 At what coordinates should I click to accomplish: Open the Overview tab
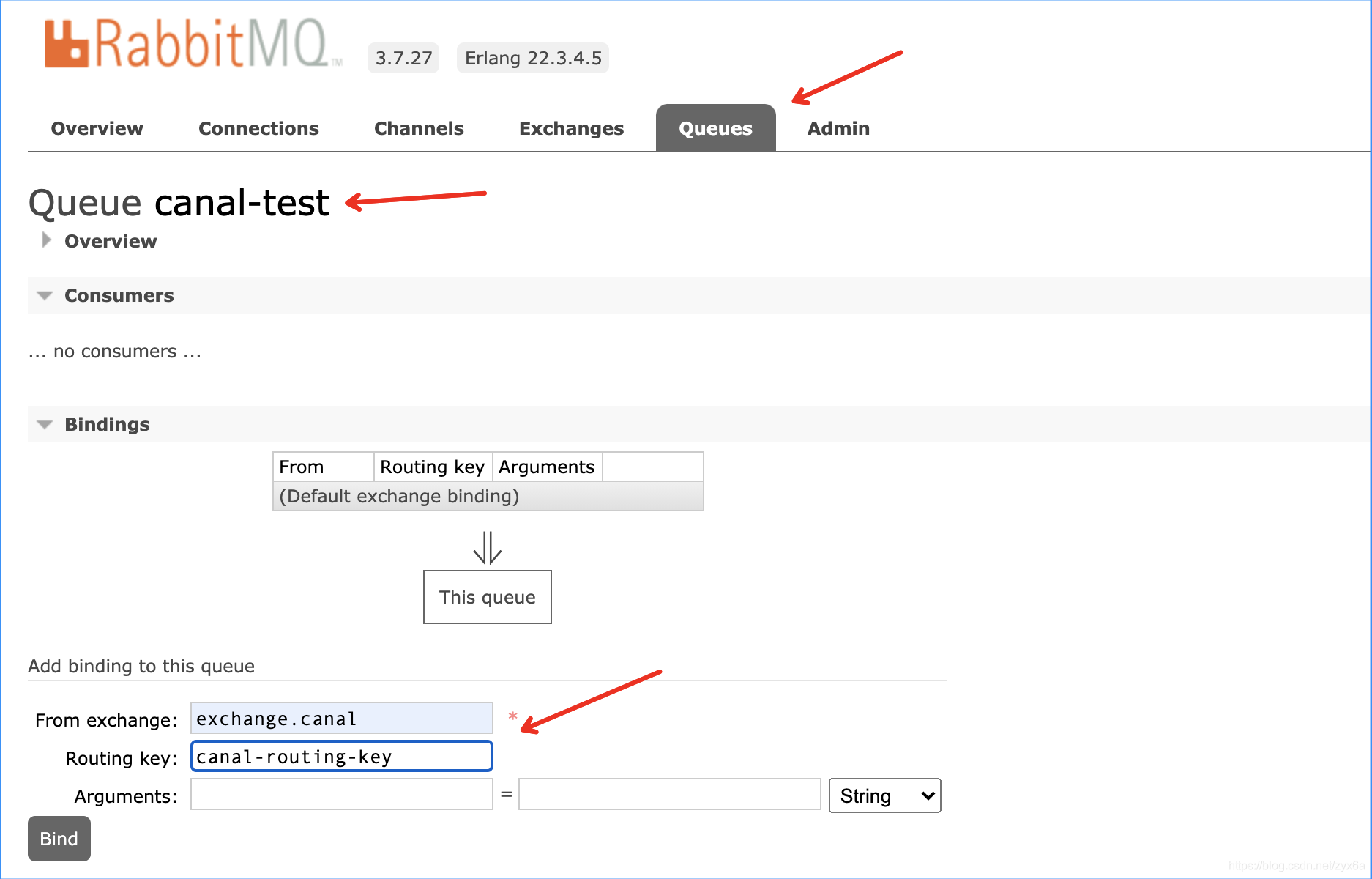[97, 128]
